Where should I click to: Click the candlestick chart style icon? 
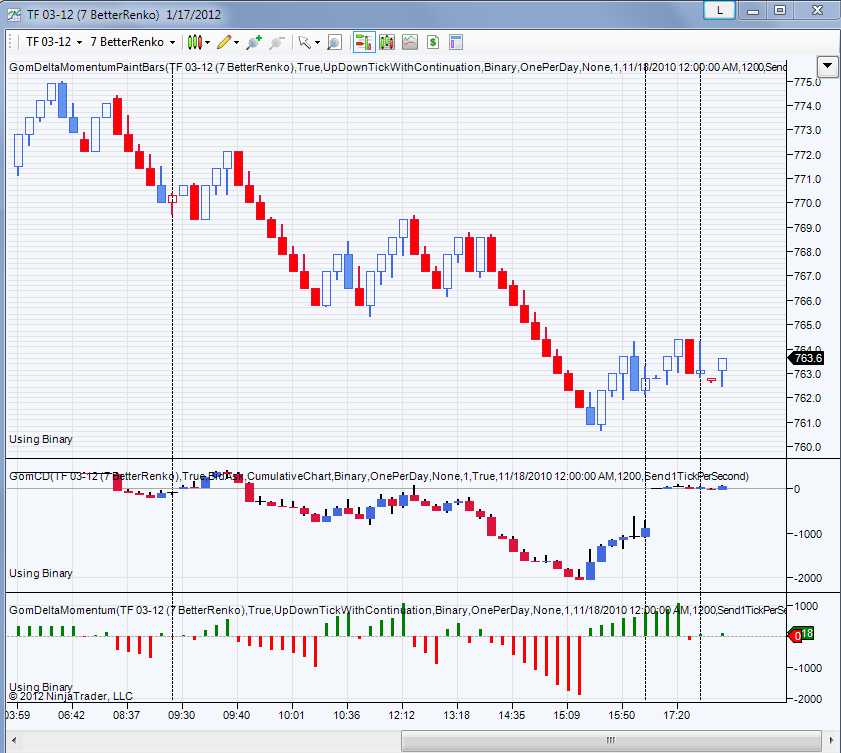[x=194, y=42]
